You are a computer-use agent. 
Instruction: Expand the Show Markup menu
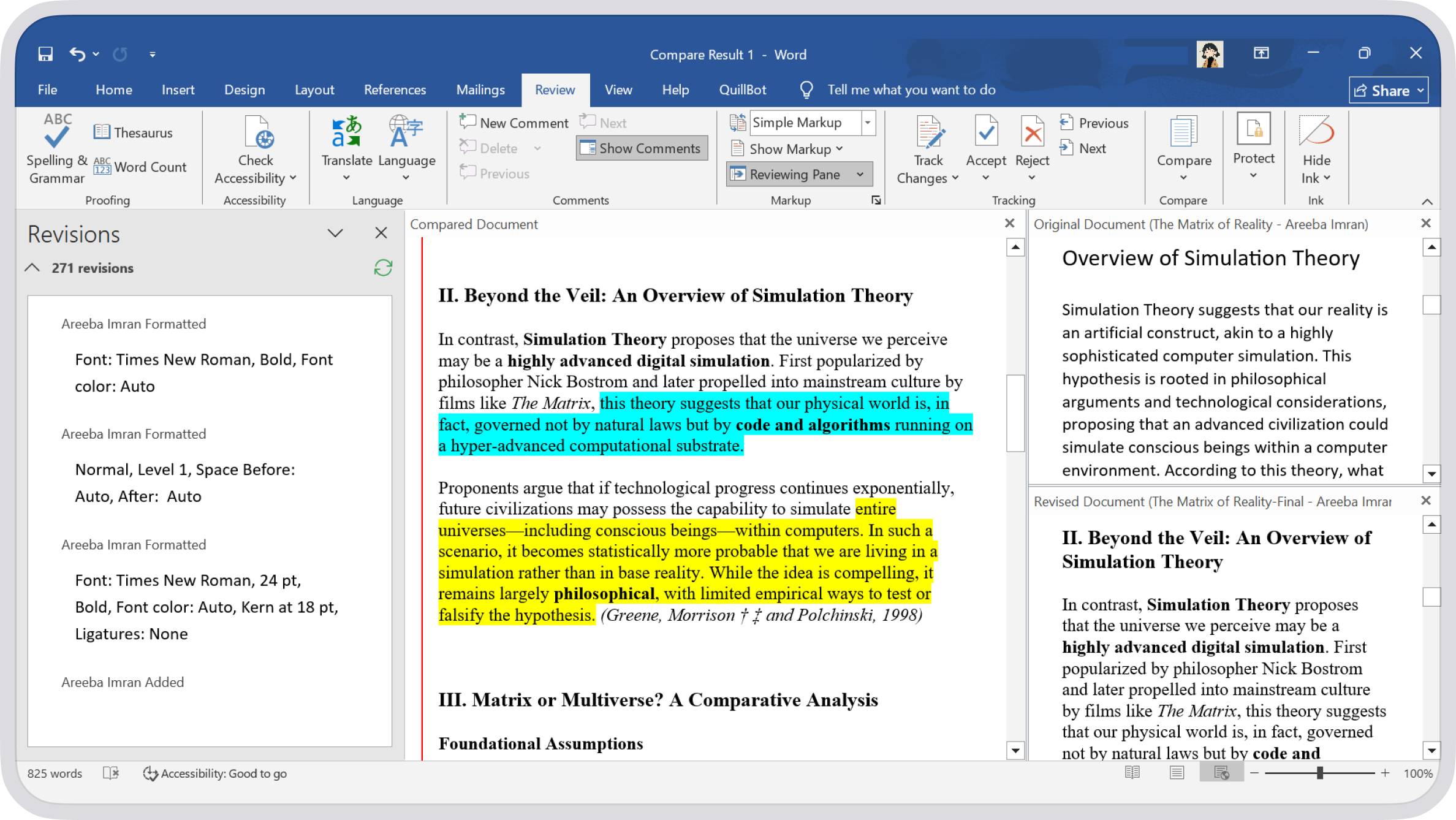(787, 149)
